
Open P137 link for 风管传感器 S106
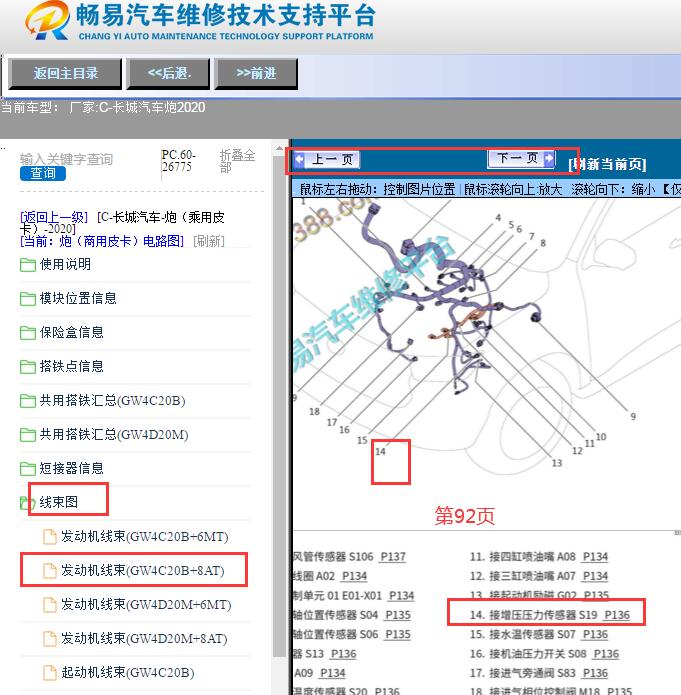click(x=393, y=557)
